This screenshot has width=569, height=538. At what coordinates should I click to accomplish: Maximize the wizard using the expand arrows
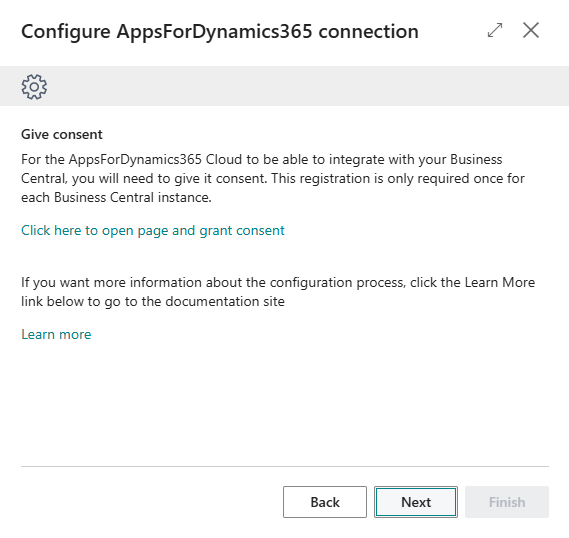[x=495, y=30]
